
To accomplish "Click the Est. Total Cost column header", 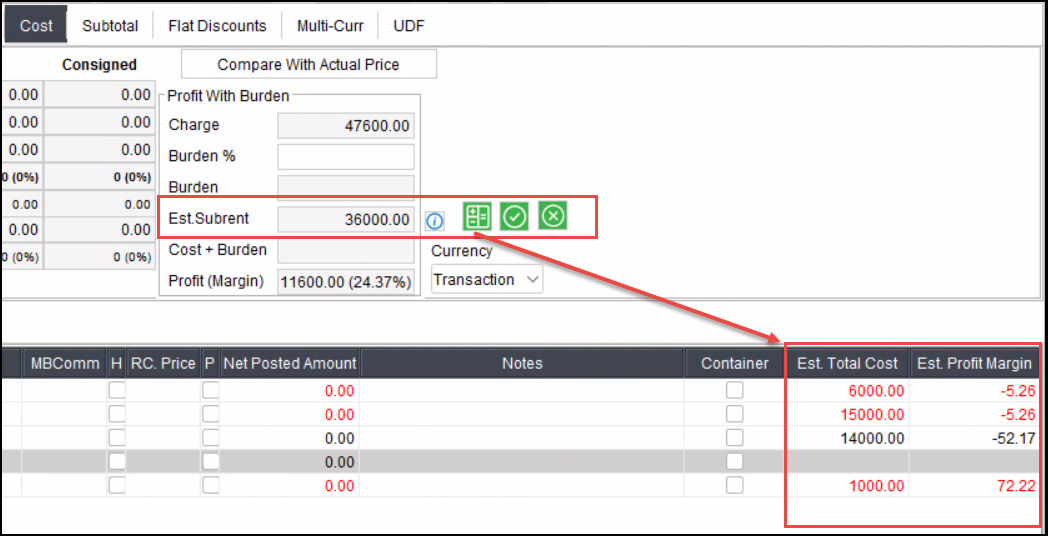I will pos(847,363).
